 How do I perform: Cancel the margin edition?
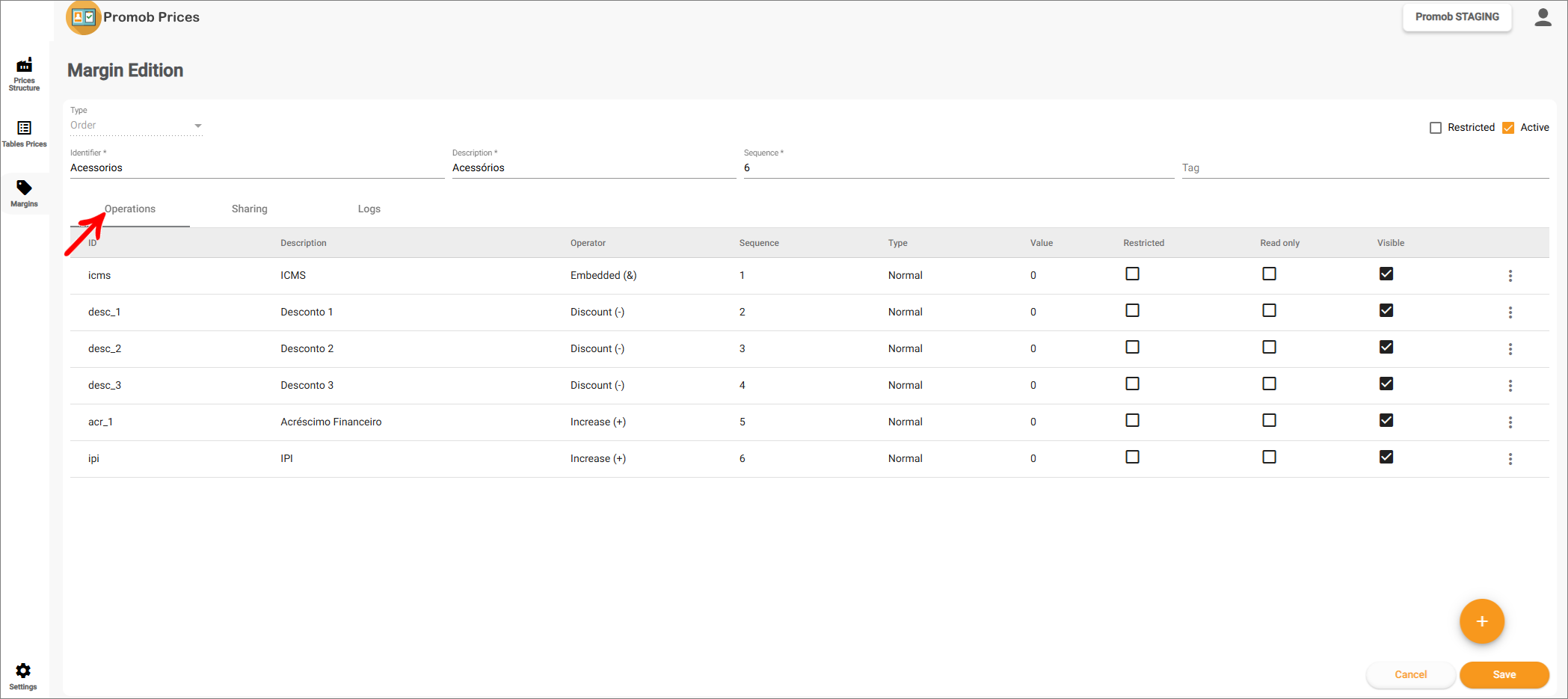pos(1410,674)
